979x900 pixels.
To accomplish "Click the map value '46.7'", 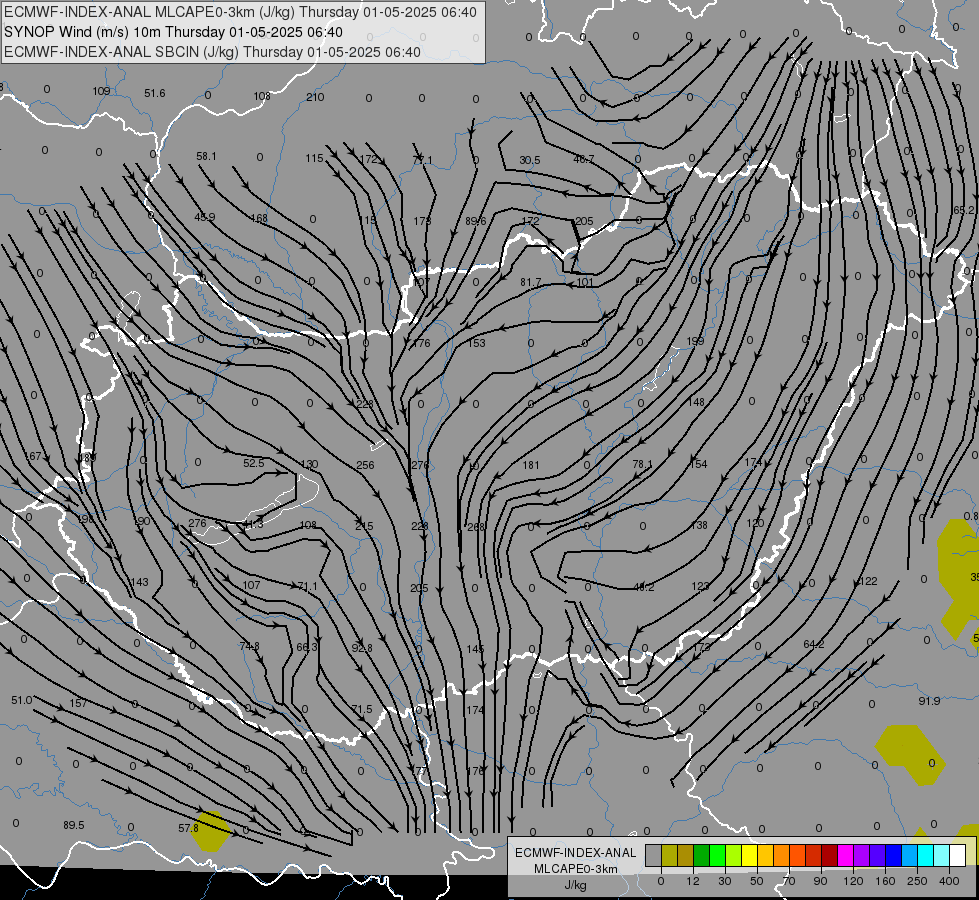I will click(x=584, y=160).
